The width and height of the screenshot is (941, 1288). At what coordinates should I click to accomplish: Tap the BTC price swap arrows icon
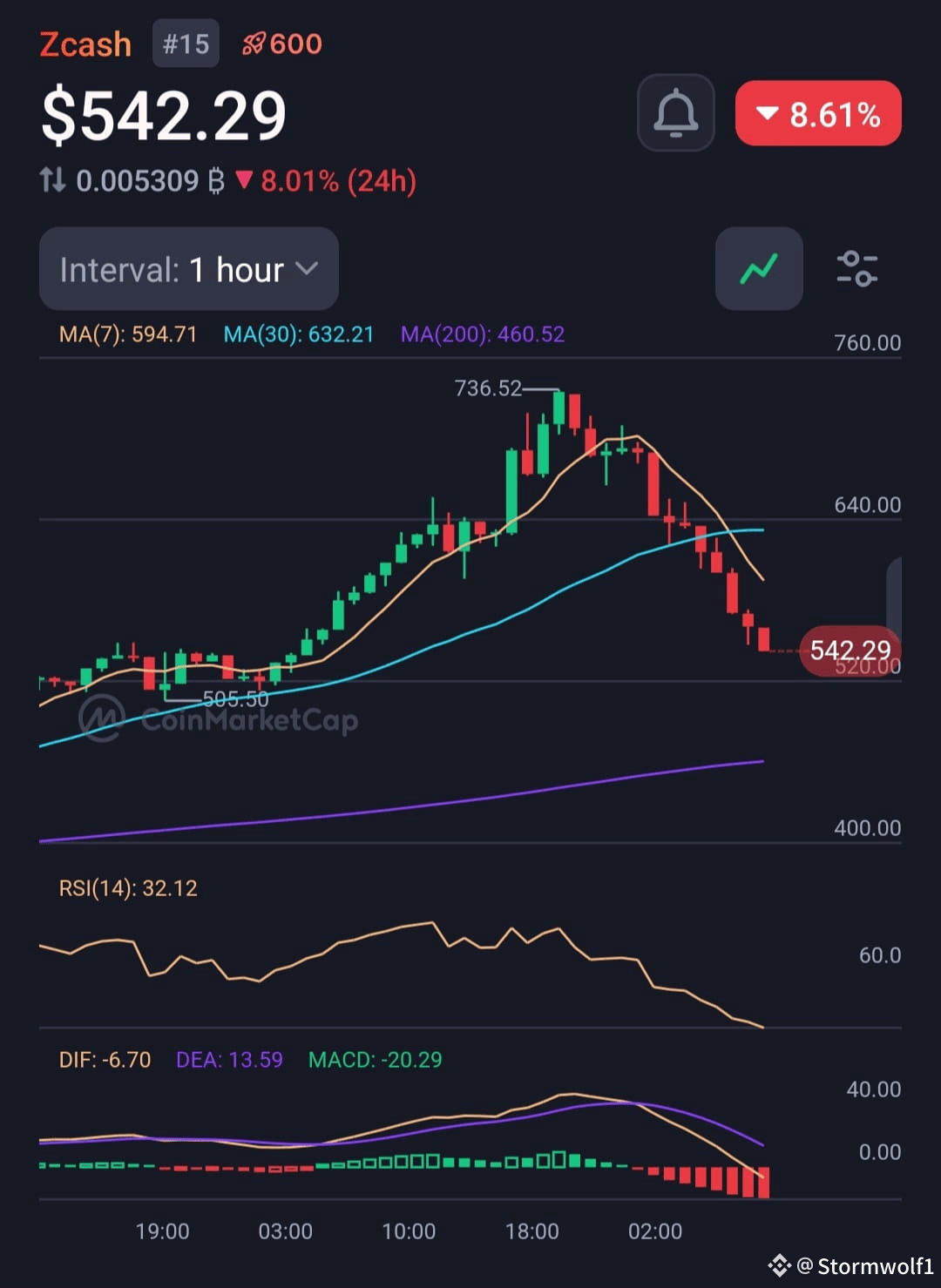click(x=52, y=180)
